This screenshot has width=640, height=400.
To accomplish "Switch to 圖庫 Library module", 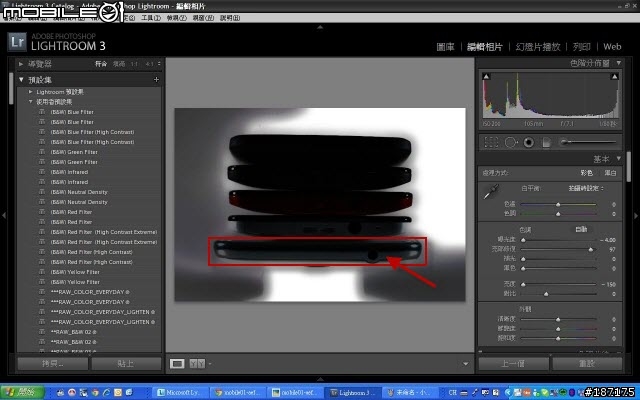I will coord(445,47).
